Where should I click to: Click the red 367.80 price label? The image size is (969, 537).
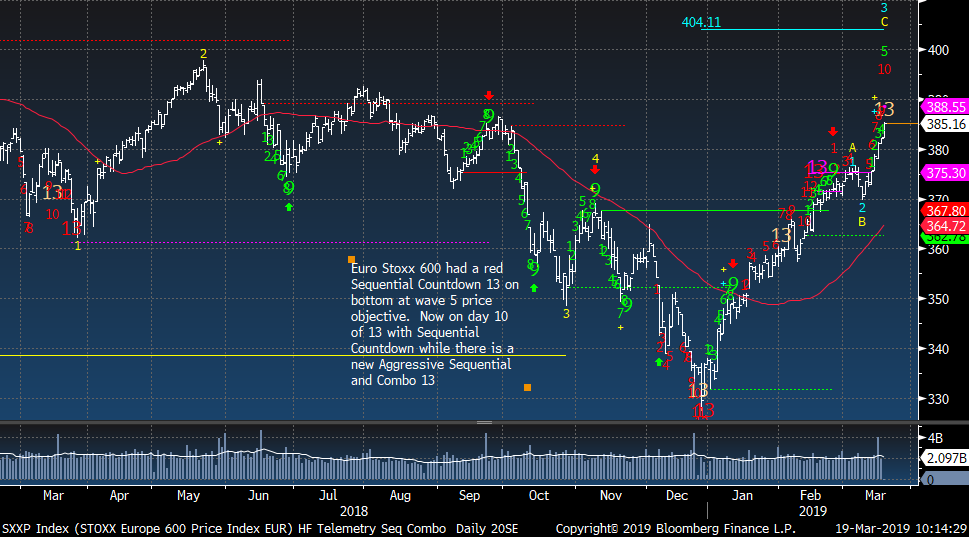coord(945,211)
